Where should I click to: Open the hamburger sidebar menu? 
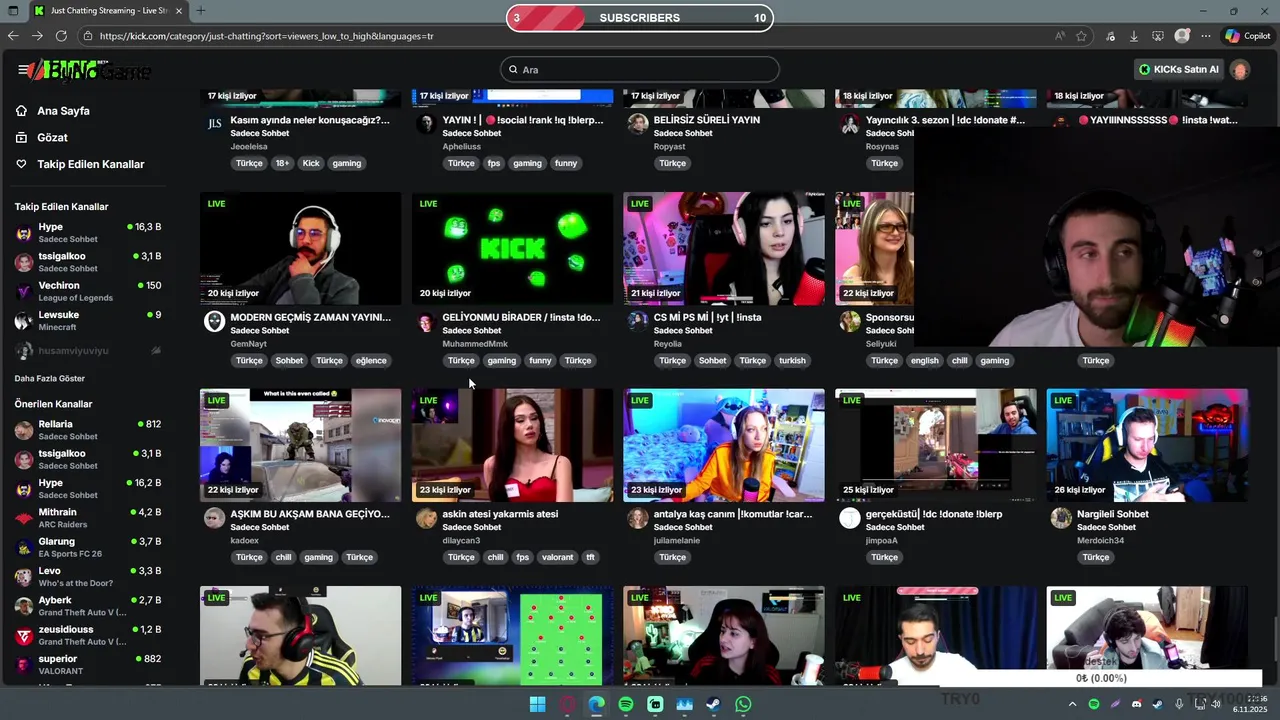click(x=22, y=70)
